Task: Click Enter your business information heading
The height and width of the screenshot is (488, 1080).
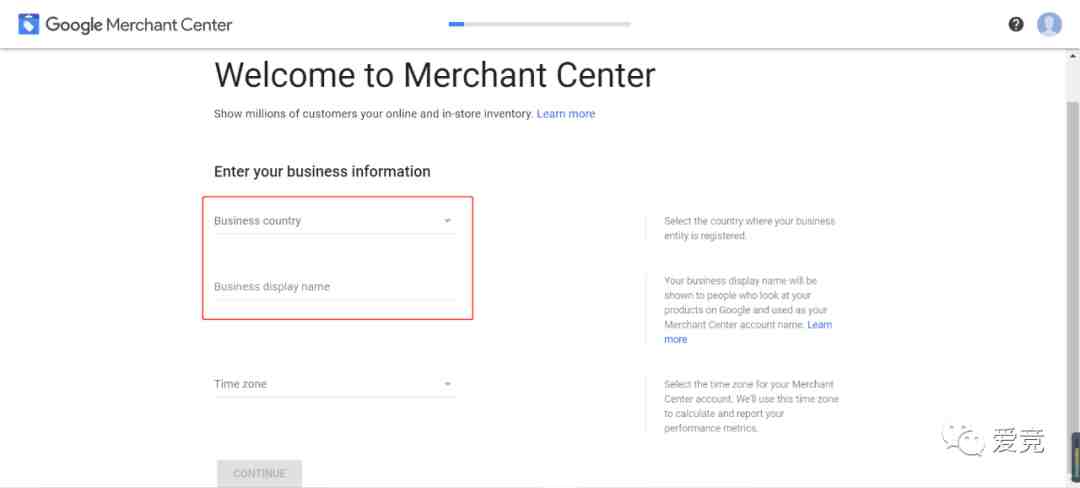Action: [x=322, y=171]
